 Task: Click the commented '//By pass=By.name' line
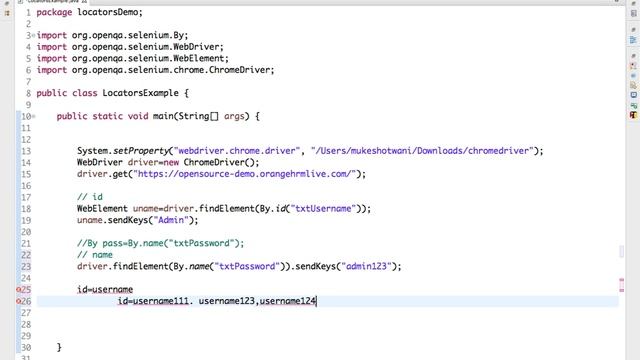[x=160, y=243]
